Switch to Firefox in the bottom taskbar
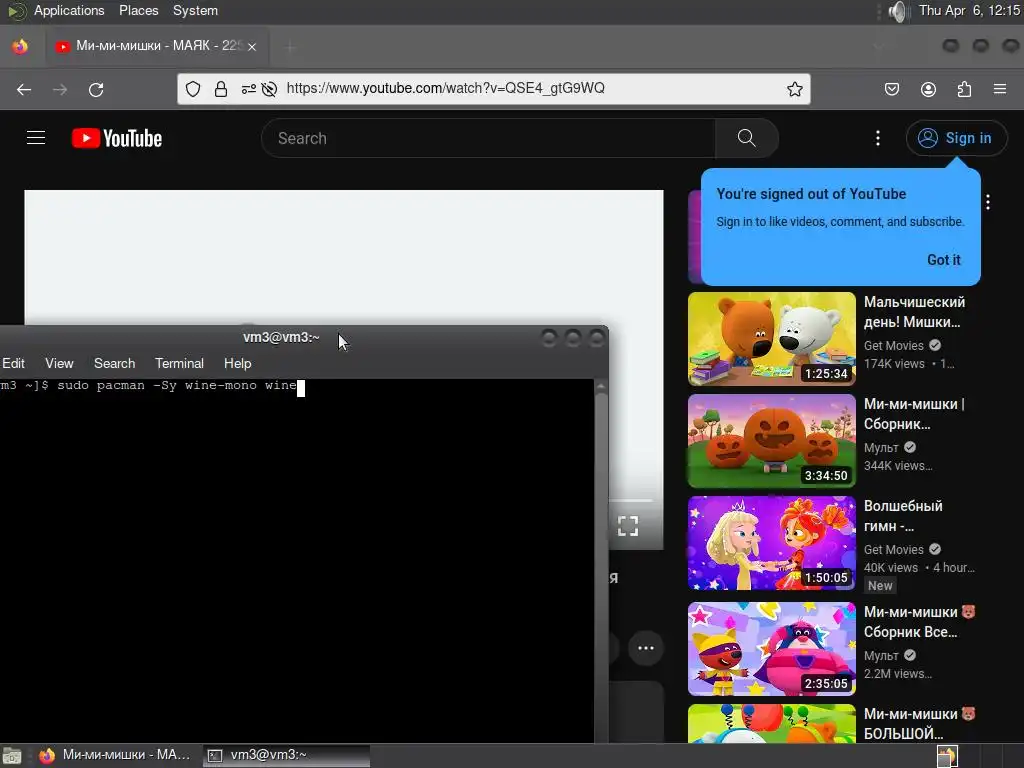 115,755
